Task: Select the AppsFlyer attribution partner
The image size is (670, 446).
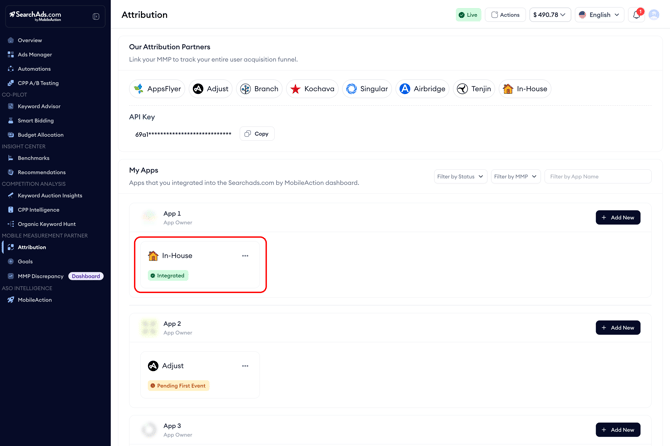Action: click(157, 89)
